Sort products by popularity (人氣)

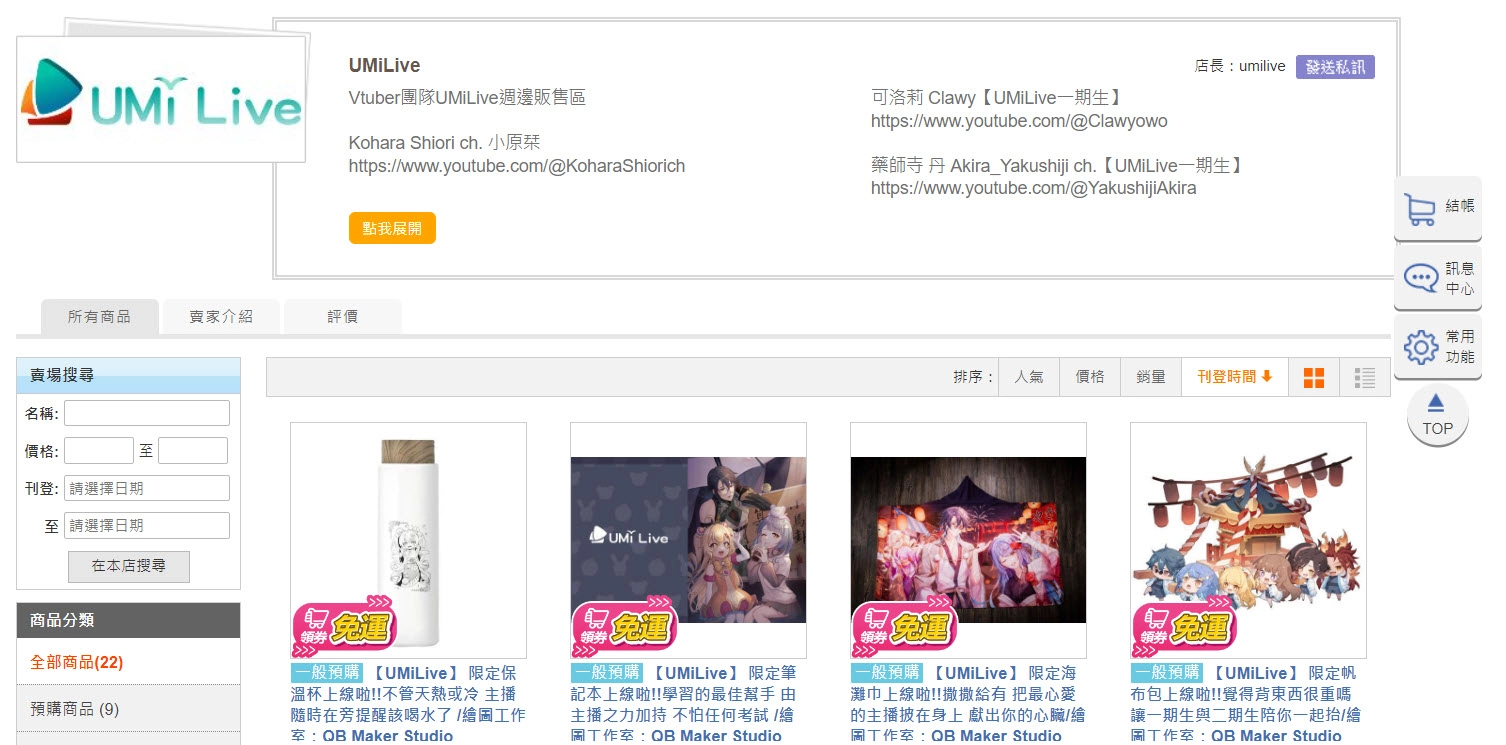[x=1029, y=377]
